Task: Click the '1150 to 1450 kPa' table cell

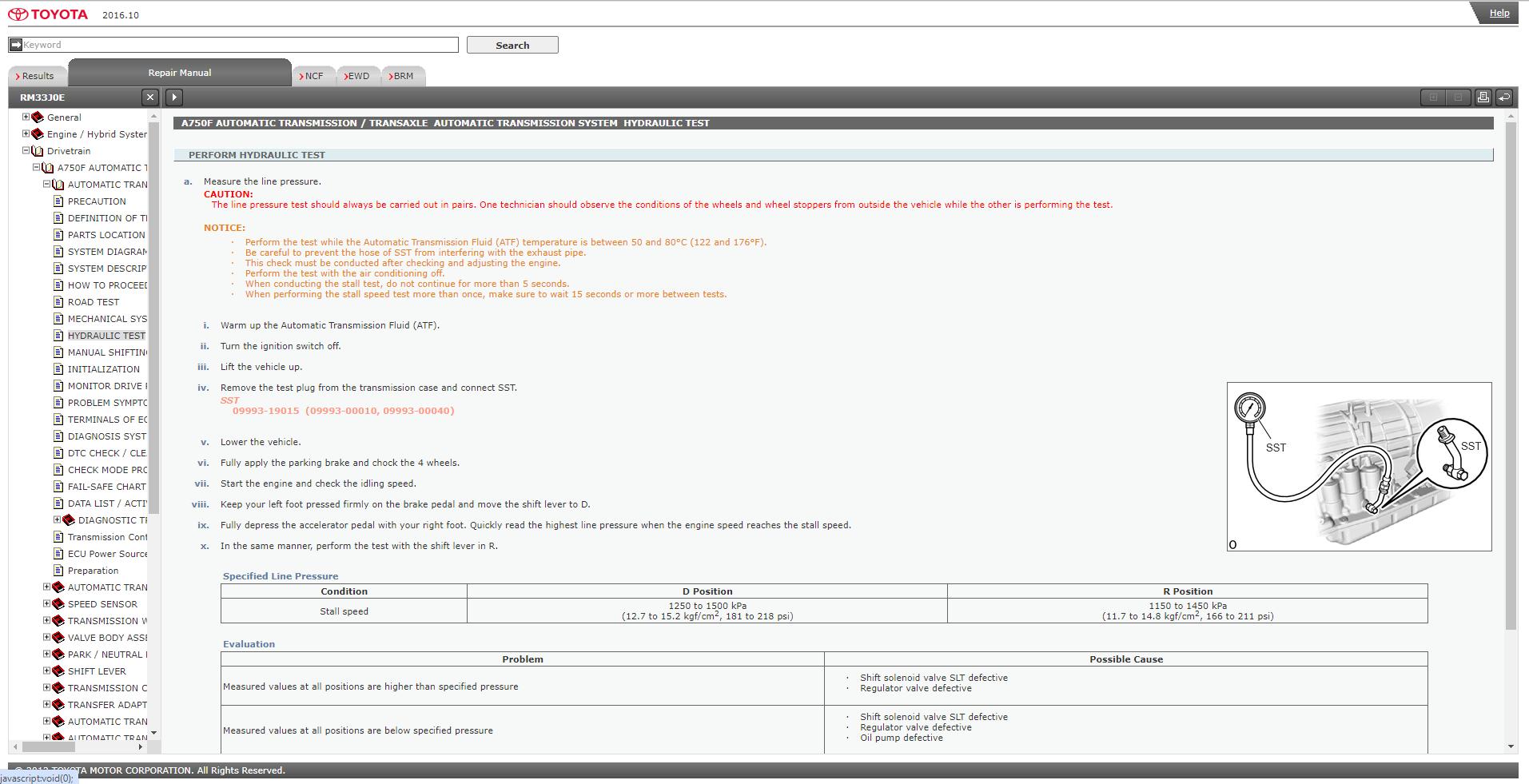Action: coord(1188,611)
